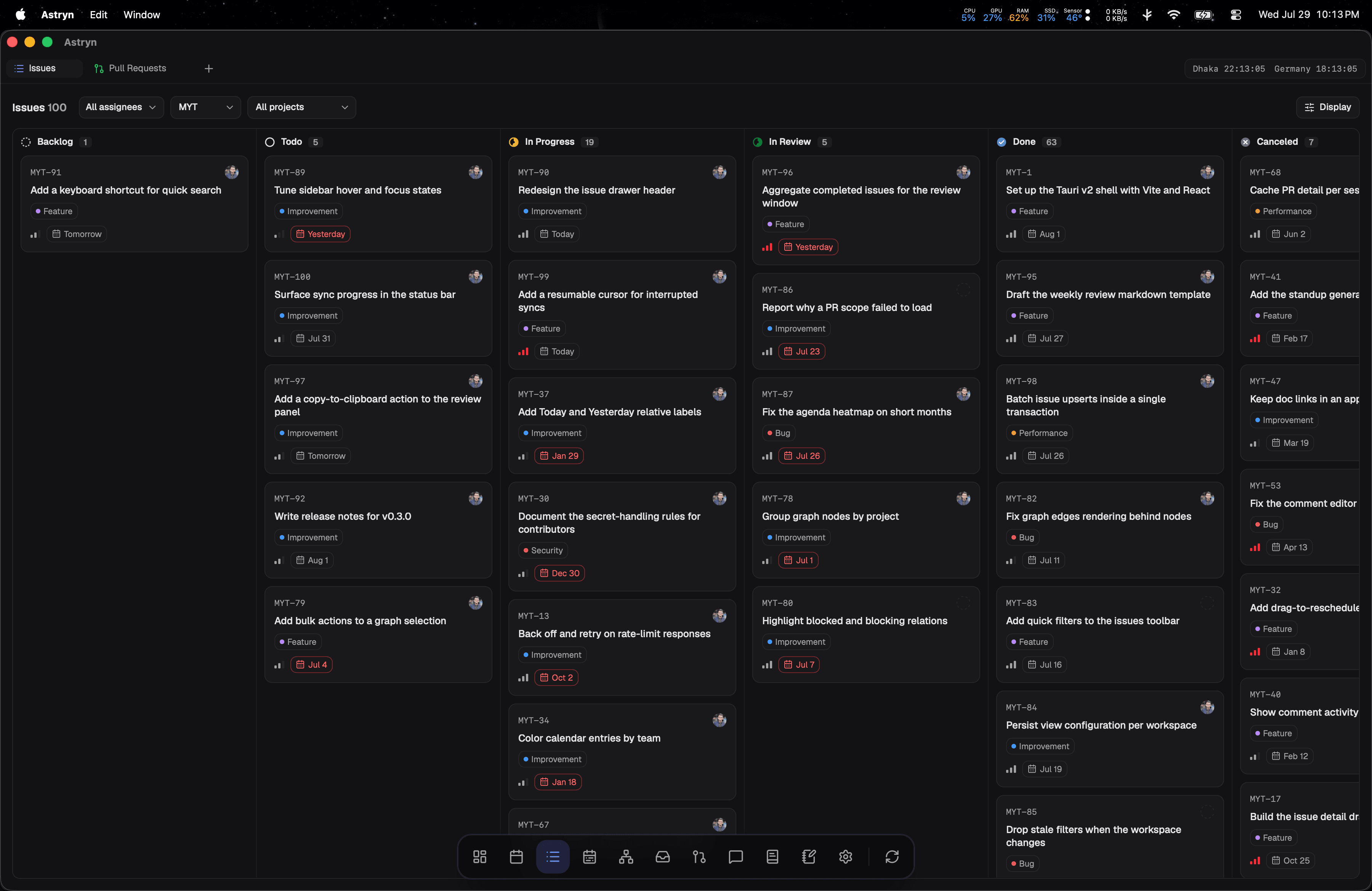The height and width of the screenshot is (891, 1372).
Task: Click the plus icon to add tab
Action: [x=209, y=69]
